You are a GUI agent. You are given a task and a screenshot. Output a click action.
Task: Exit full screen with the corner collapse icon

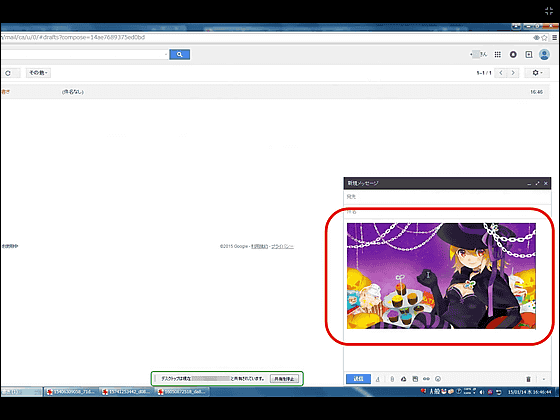549,11
